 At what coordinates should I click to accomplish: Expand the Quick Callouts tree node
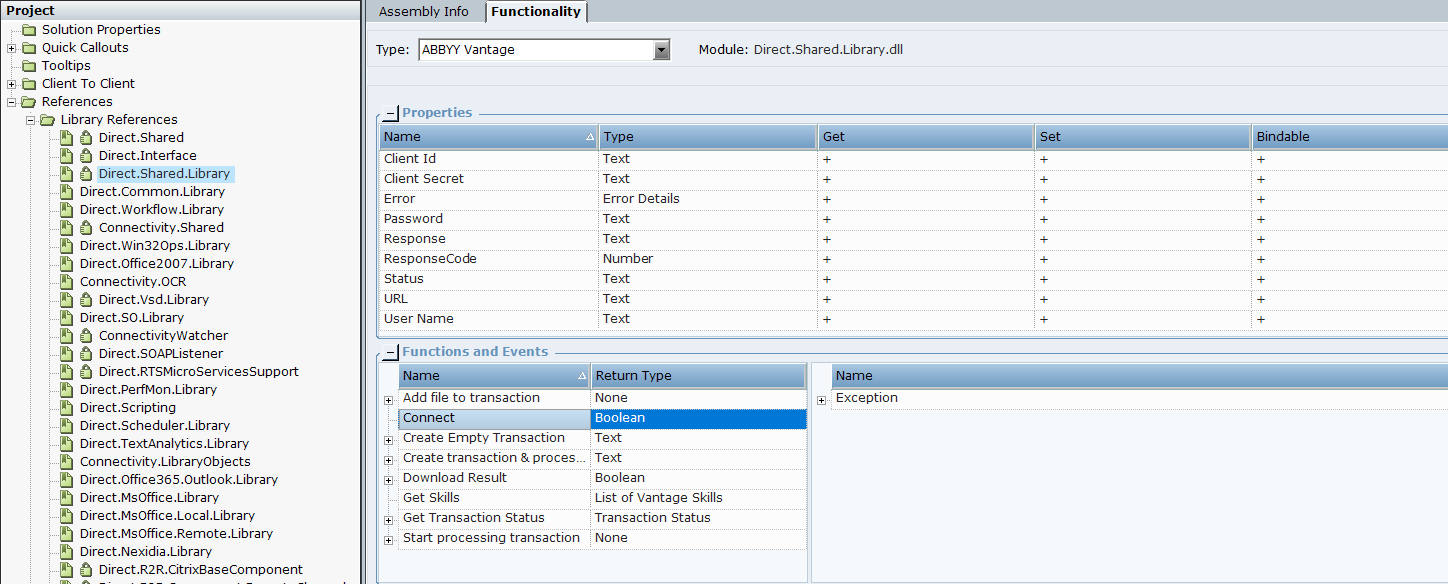(12, 48)
